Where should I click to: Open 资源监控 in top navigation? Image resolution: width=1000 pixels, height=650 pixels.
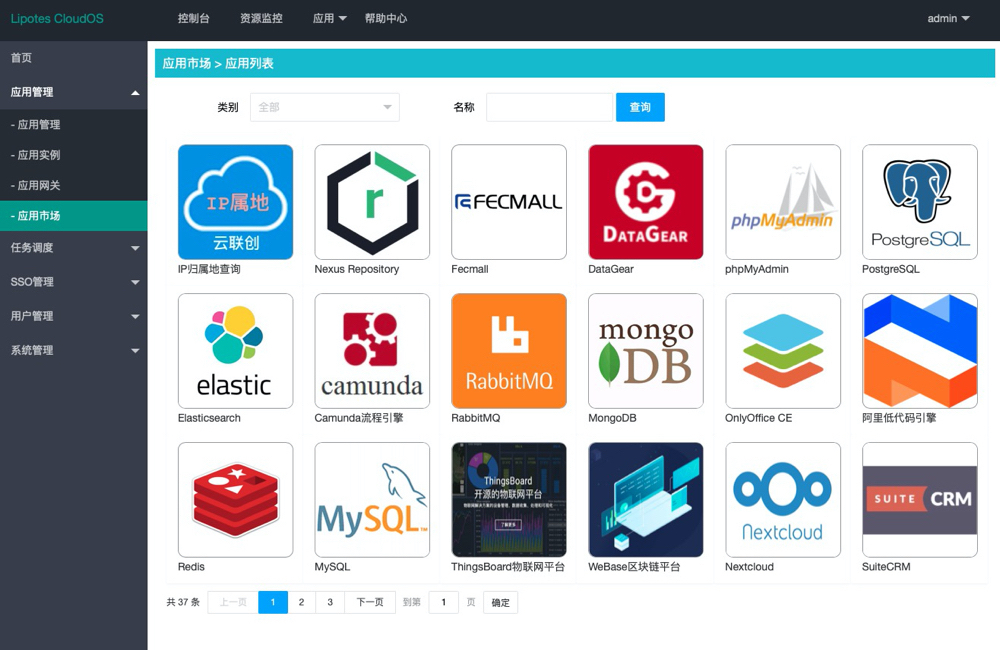[261, 18]
